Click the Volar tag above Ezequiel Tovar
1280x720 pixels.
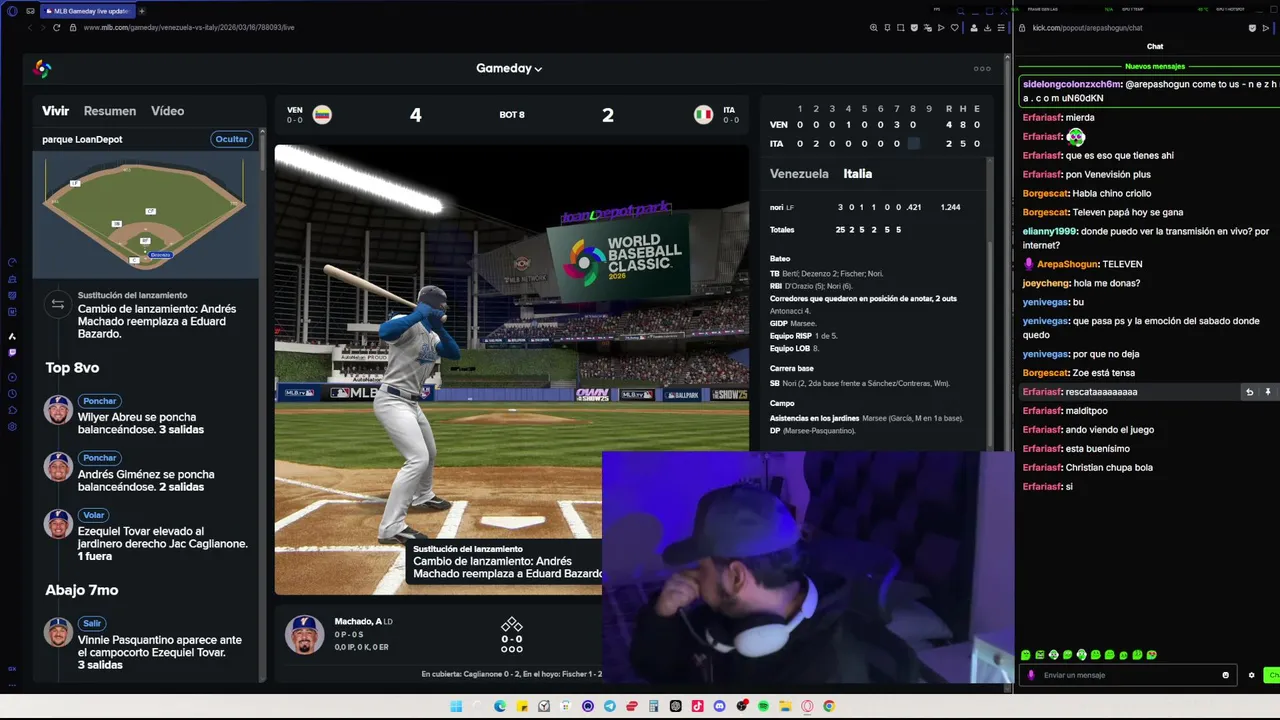coord(93,515)
